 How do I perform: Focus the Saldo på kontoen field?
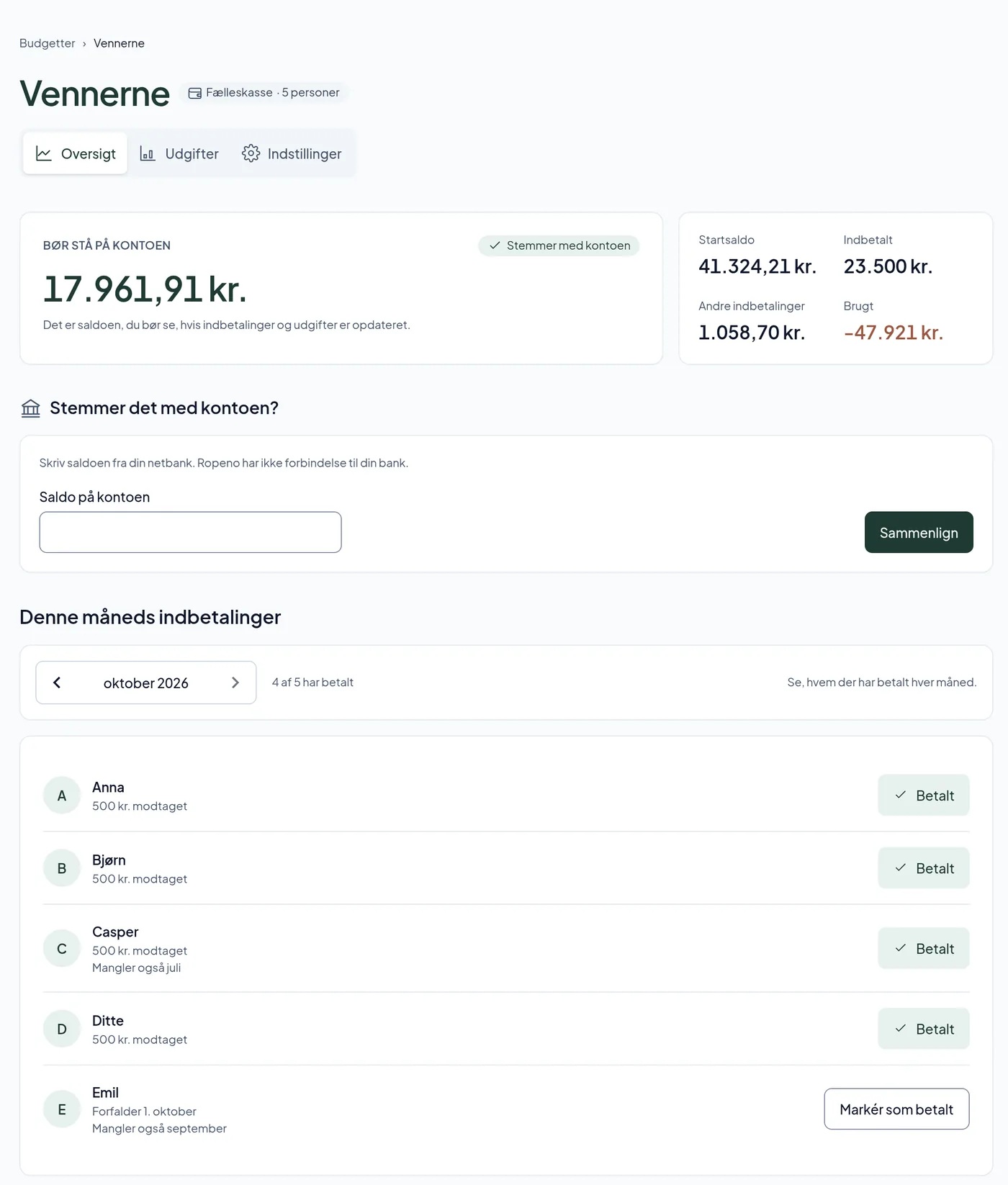[x=190, y=533]
